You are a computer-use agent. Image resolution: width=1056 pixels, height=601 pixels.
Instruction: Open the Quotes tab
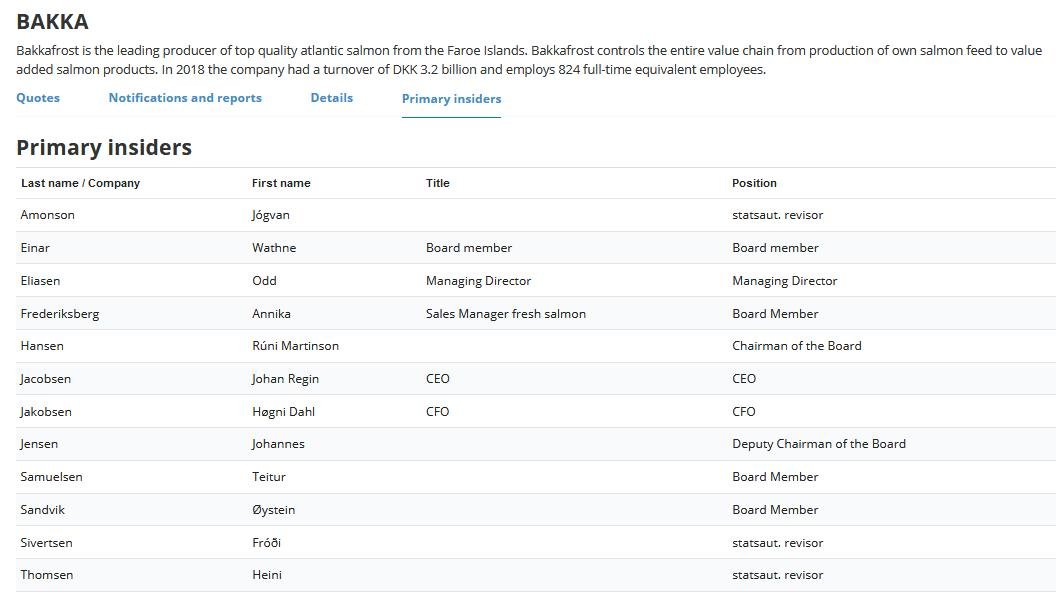38,98
